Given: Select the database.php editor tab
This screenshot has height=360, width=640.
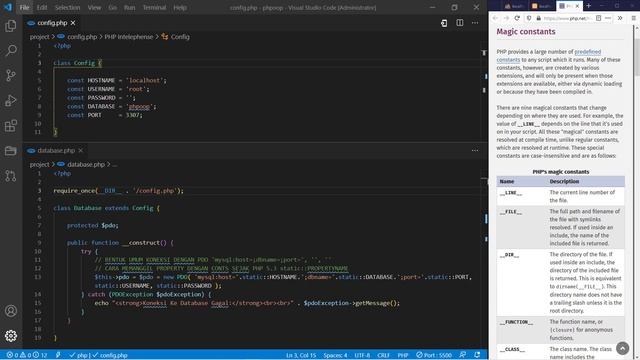Looking at the screenshot, I should click(x=55, y=151).
